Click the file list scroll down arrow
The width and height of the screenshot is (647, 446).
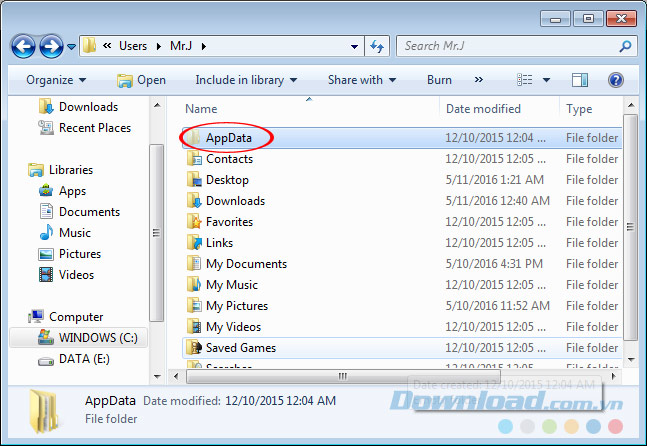pos(630,359)
